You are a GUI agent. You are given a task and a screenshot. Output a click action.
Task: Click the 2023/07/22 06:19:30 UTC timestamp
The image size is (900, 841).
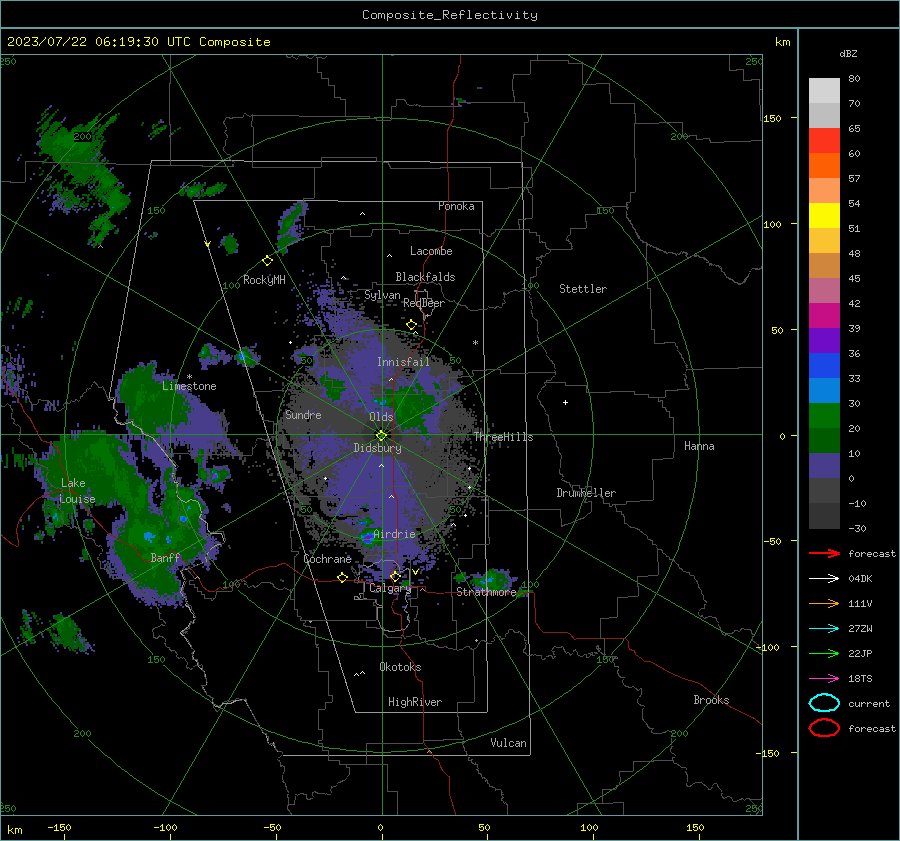point(139,42)
